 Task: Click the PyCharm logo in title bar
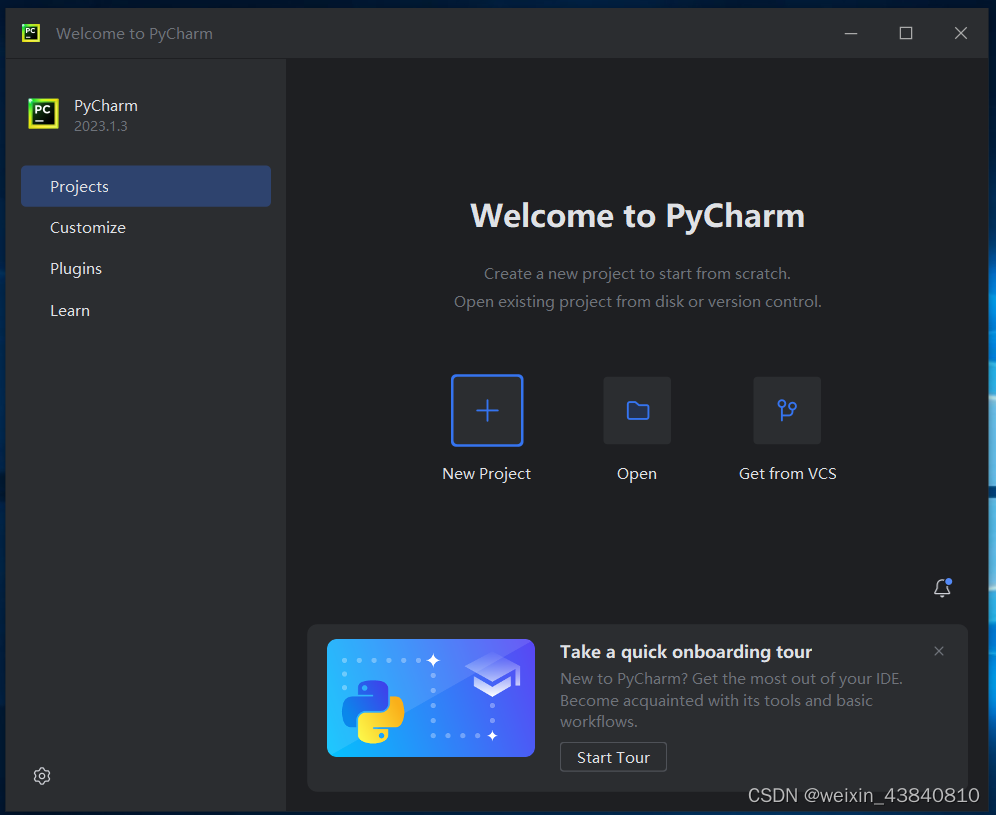click(x=30, y=33)
